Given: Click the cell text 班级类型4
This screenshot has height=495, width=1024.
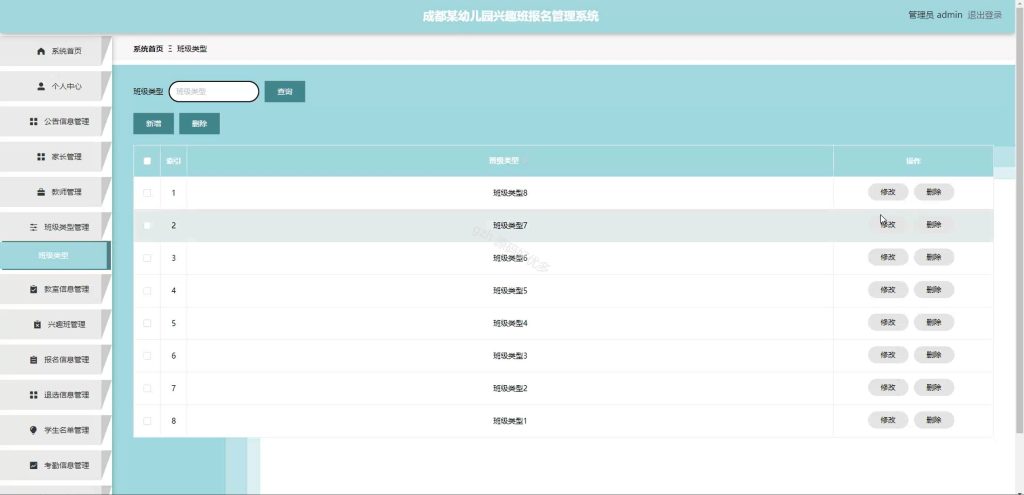Looking at the screenshot, I should [x=510, y=323].
